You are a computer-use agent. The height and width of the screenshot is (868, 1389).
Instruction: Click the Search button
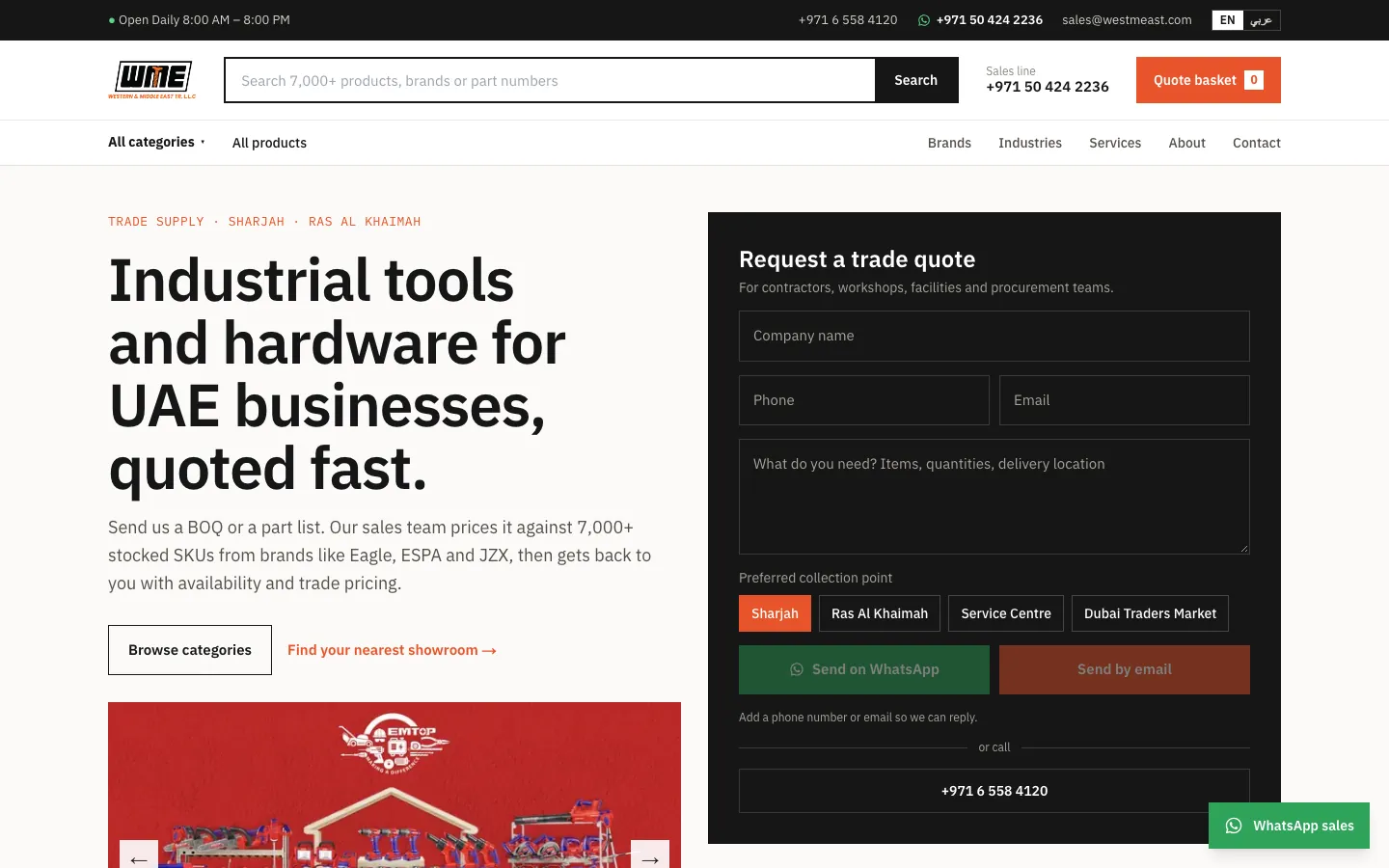(916, 80)
